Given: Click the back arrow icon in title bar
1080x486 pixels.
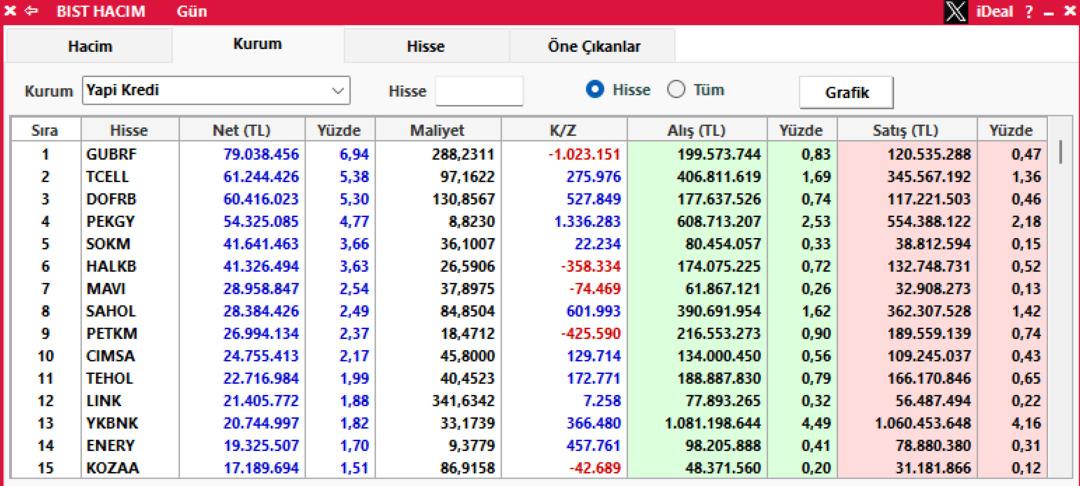Looking at the screenshot, I should point(30,12).
